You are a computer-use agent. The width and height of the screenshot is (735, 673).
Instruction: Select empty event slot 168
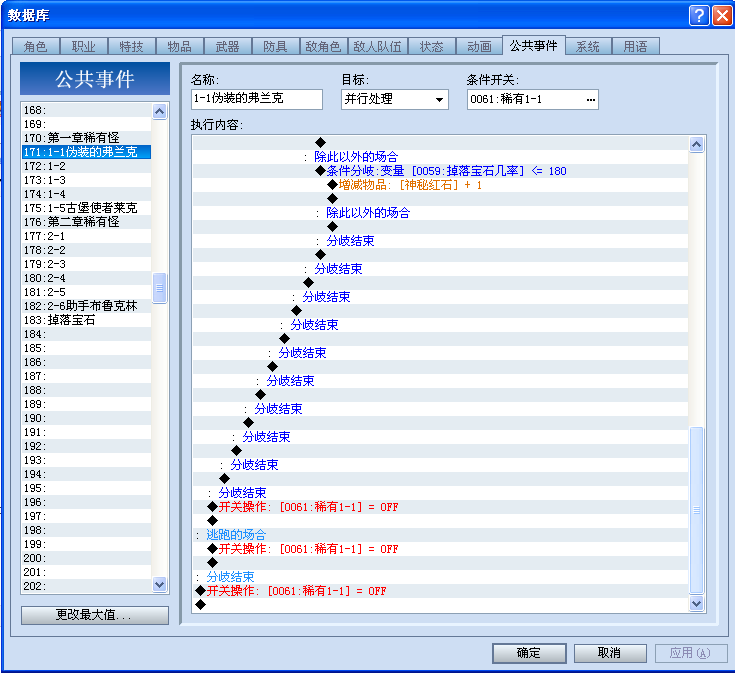coord(86,110)
